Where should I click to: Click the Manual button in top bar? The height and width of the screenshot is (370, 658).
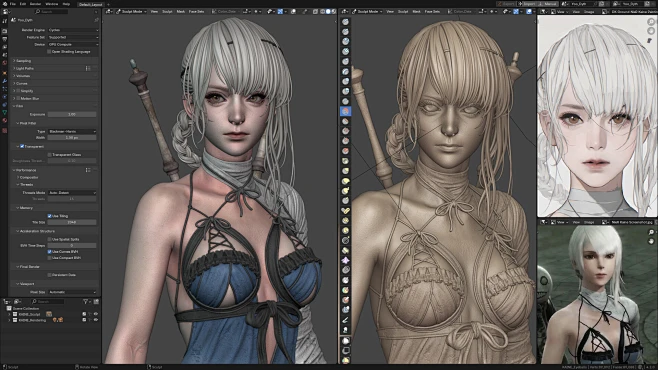[x=548, y=4]
